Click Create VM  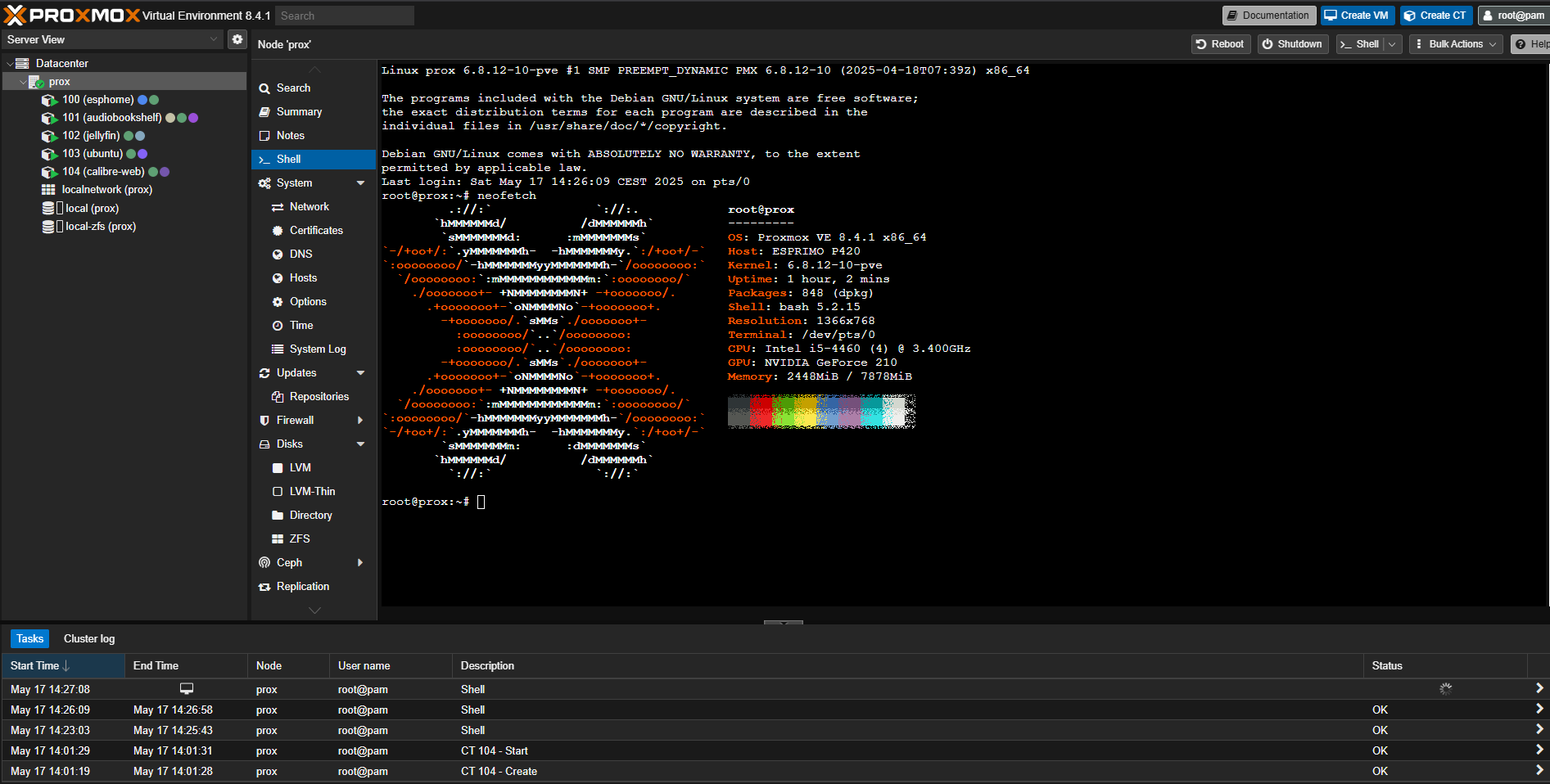[x=1357, y=16]
